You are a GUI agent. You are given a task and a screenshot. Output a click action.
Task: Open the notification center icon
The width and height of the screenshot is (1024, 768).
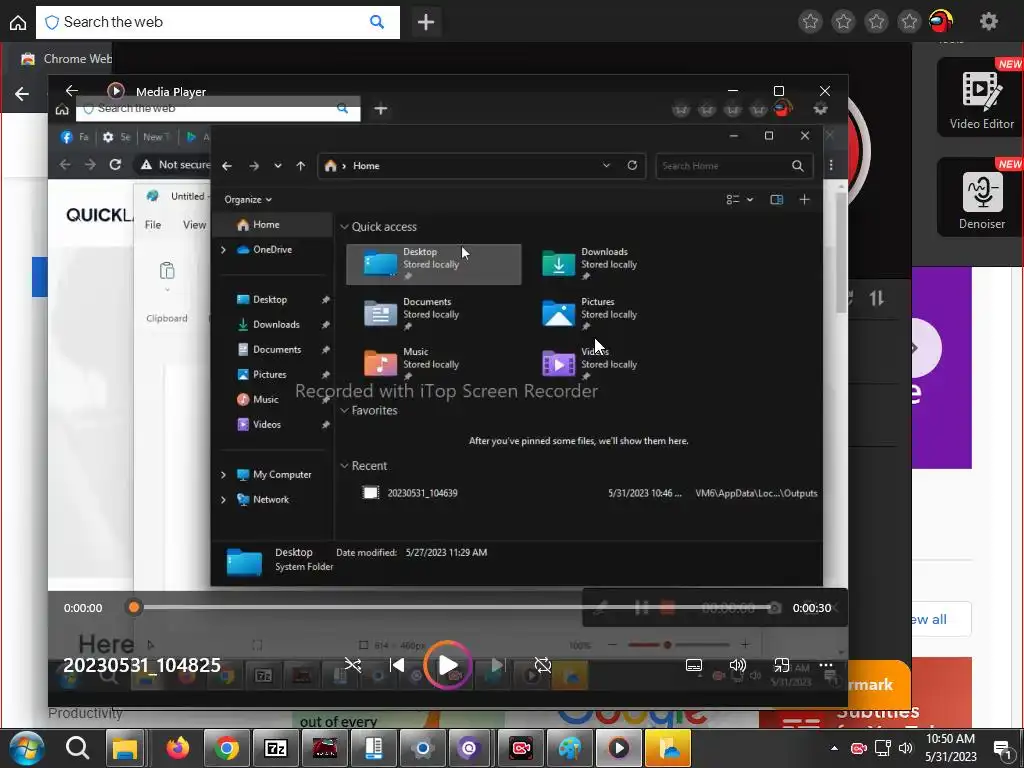(x=1002, y=750)
